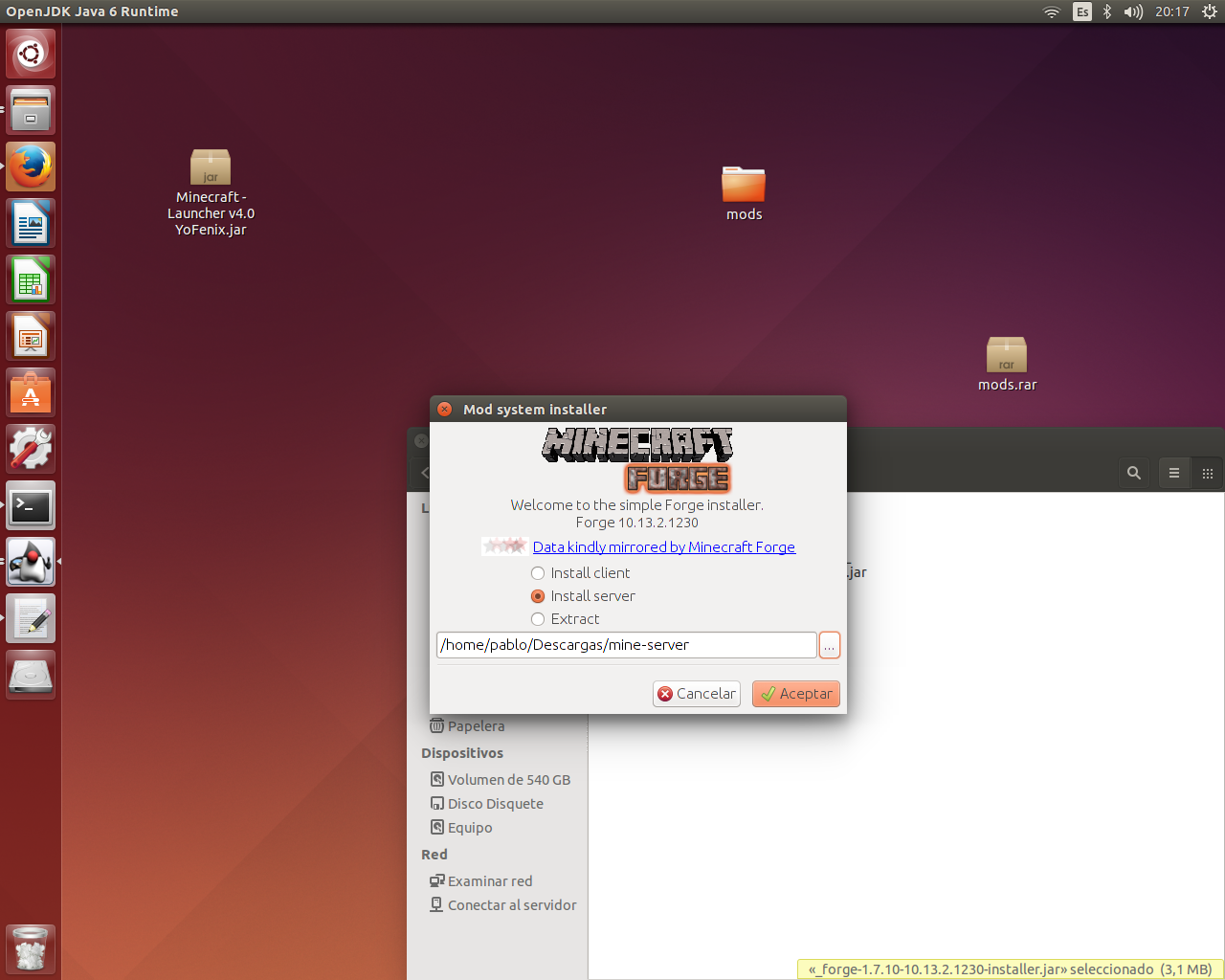Select the Install server option
This screenshot has width=1225, height=980.
click(x=583, y=596)
